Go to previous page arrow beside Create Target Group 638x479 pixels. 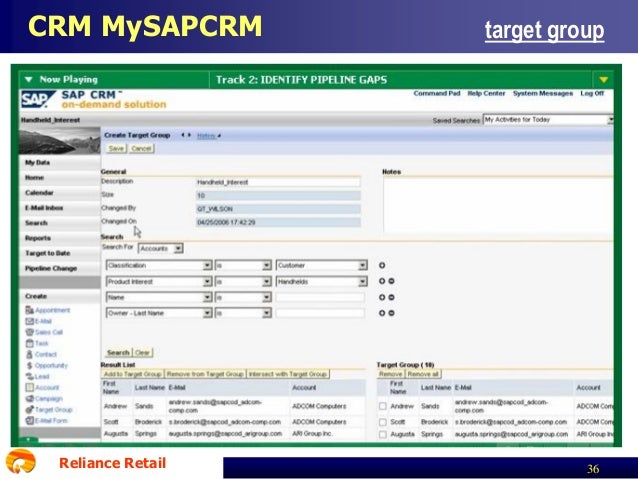pos(183,135)
